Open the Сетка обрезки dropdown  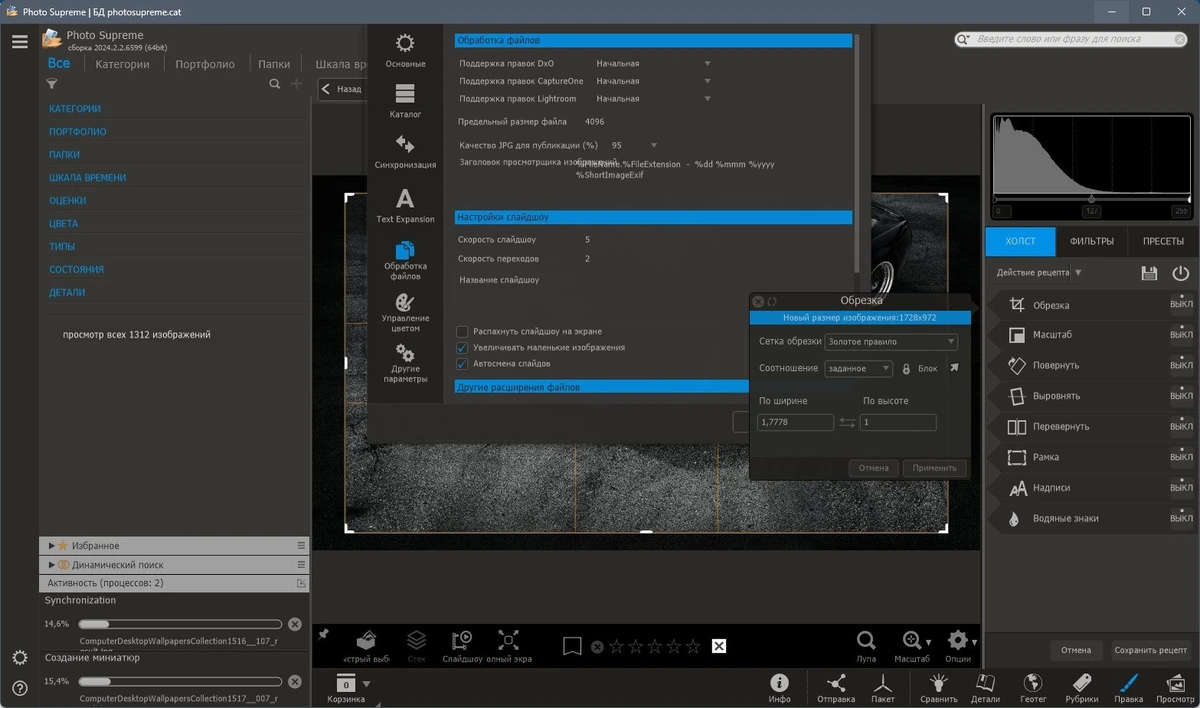click(891, 342)
